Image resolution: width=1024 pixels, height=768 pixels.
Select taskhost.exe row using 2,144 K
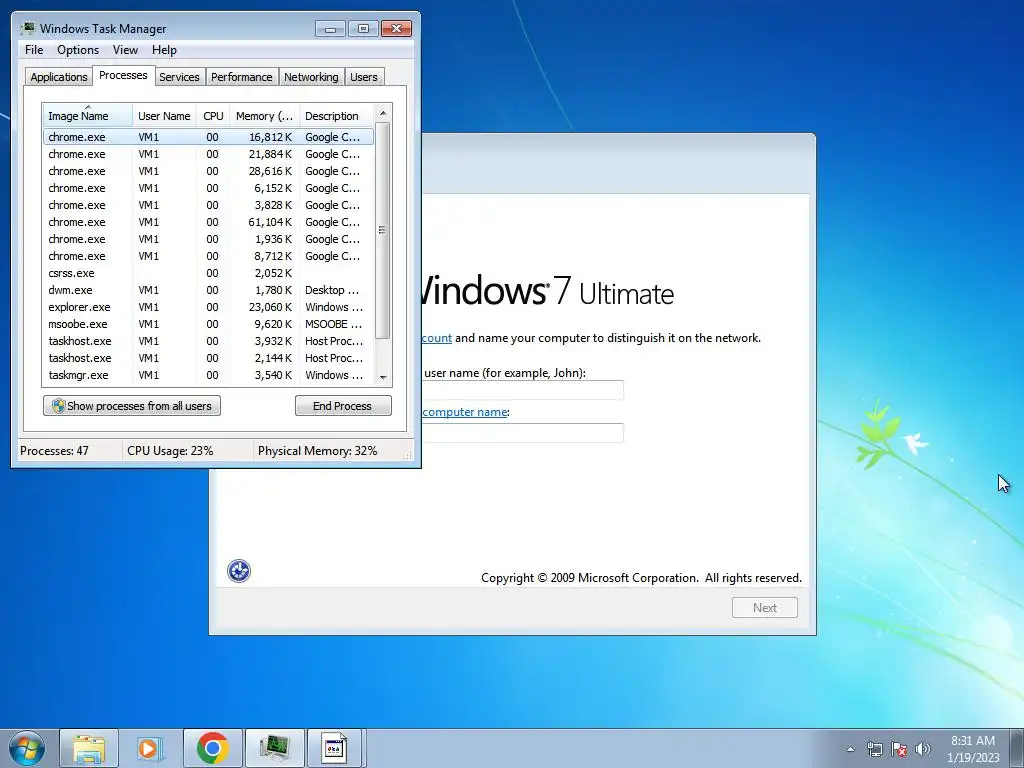coord(208,358)
